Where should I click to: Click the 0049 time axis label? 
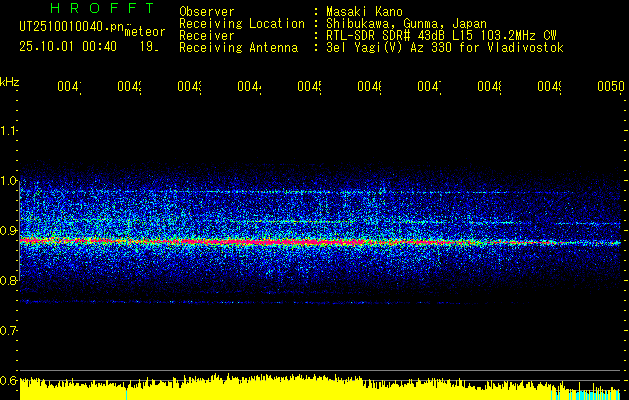coord(549,86)
